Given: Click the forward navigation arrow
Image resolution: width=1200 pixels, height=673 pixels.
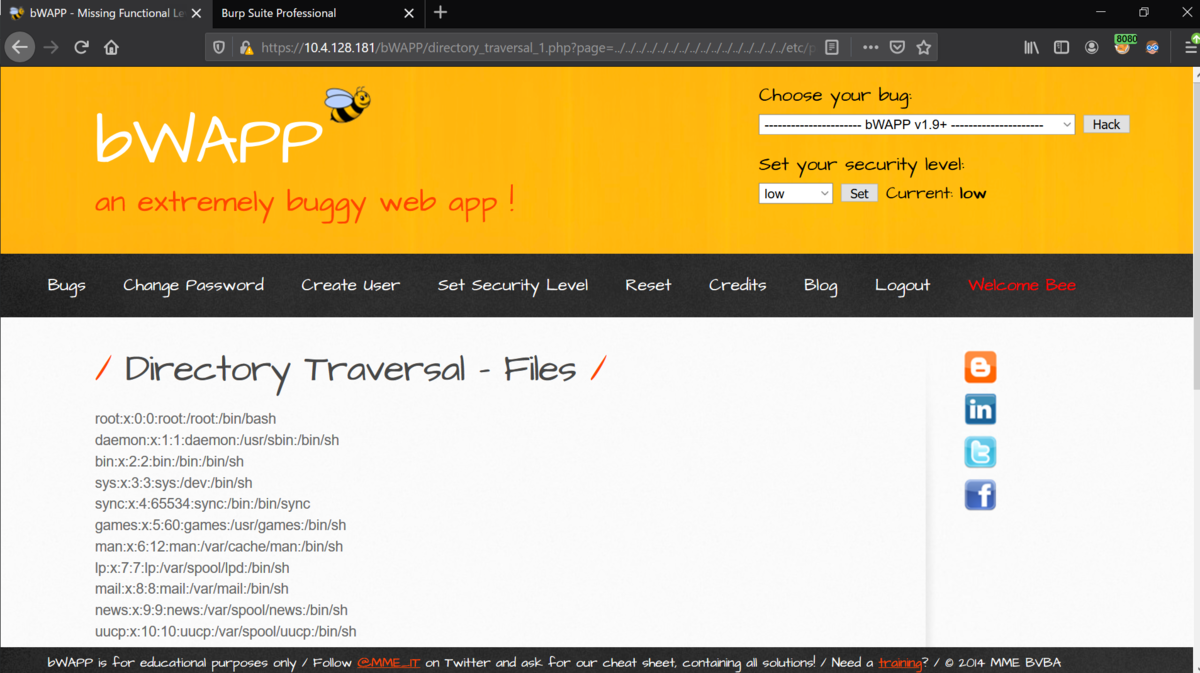Looking at the screenshot, I should pos(51,47).
